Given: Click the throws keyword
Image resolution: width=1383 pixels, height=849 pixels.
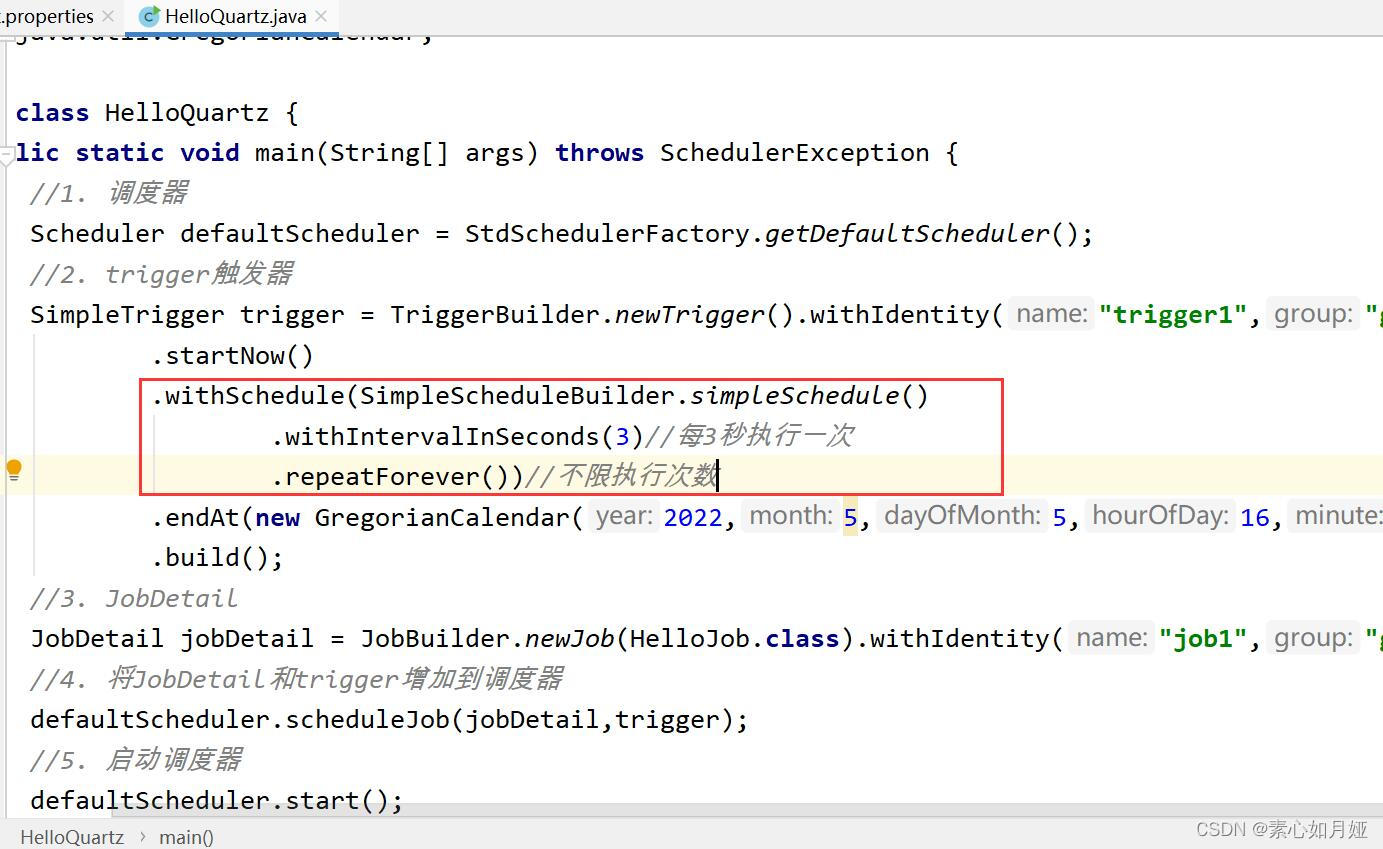Looking at the screenshot, I should click(600, 152).
